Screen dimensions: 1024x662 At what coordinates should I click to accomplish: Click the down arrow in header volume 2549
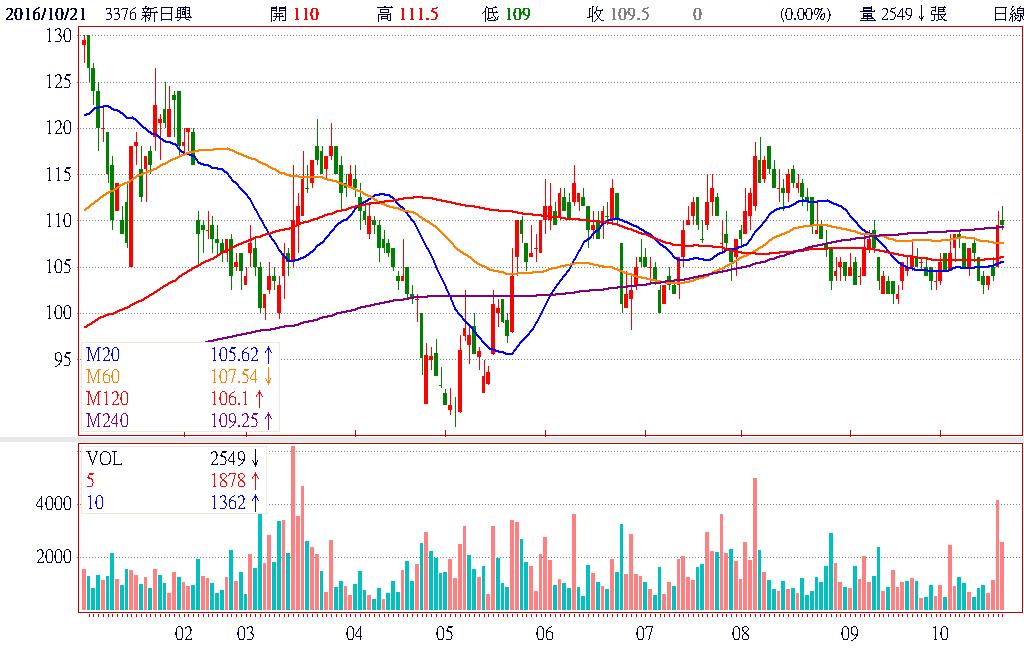point(922,14)
